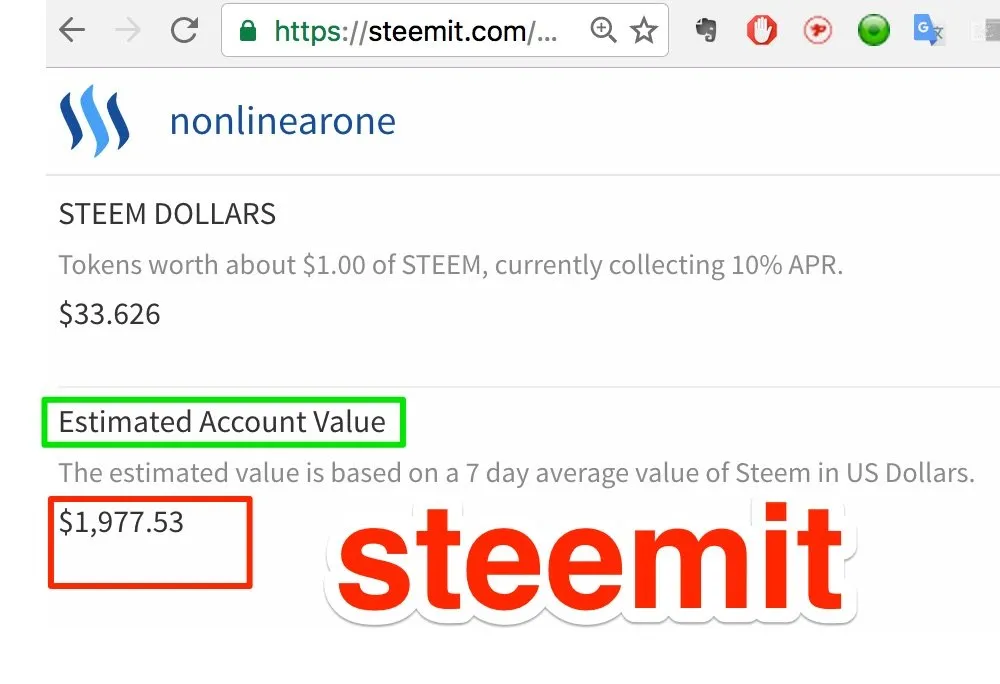Screen dimensions: 1000x684
Task: Open the nonlinearone profile link
Action: point(283,121)
